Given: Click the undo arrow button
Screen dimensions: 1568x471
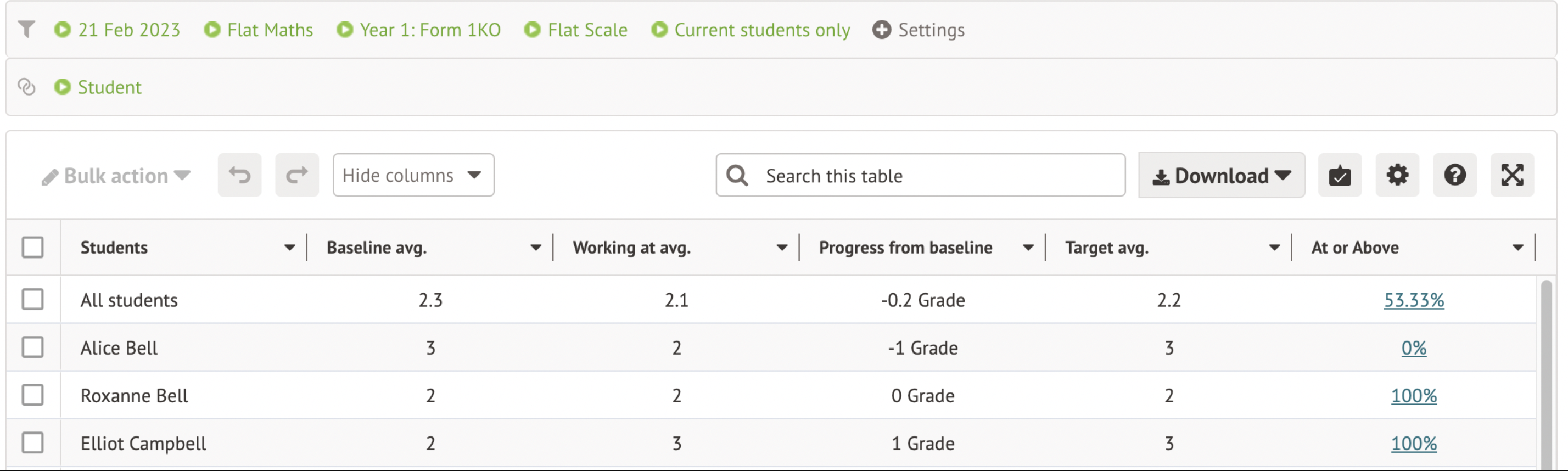Looking at the screenshot, I should (239, 175).
